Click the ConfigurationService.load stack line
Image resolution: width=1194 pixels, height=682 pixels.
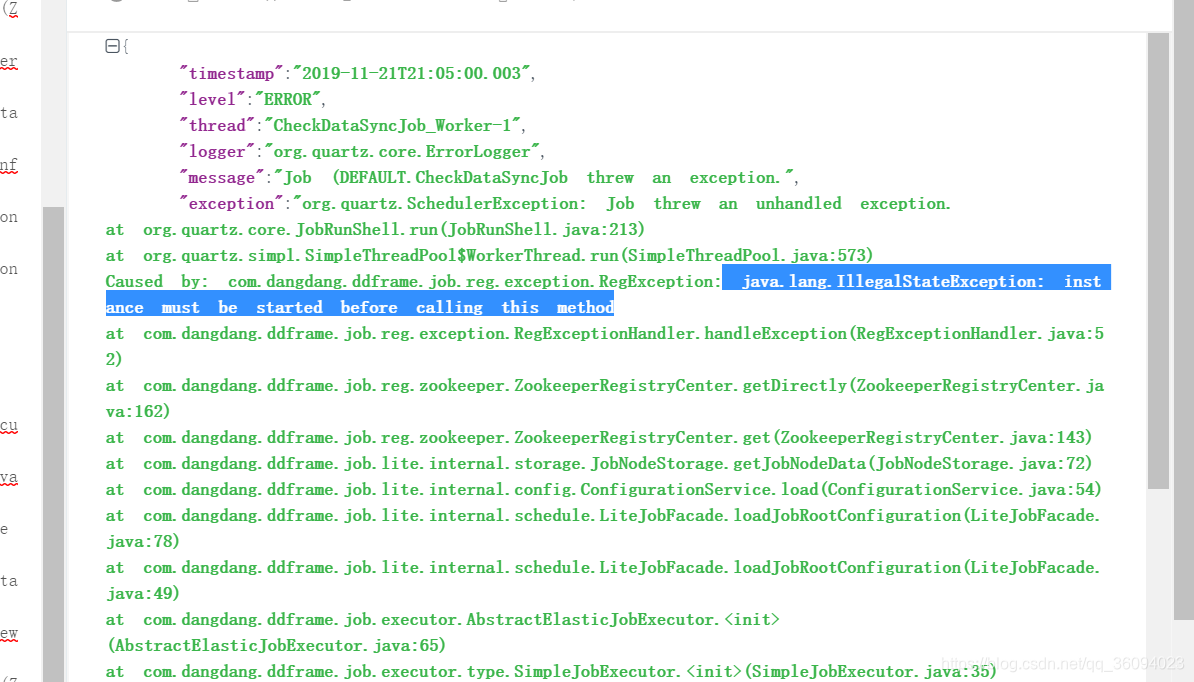604,489
